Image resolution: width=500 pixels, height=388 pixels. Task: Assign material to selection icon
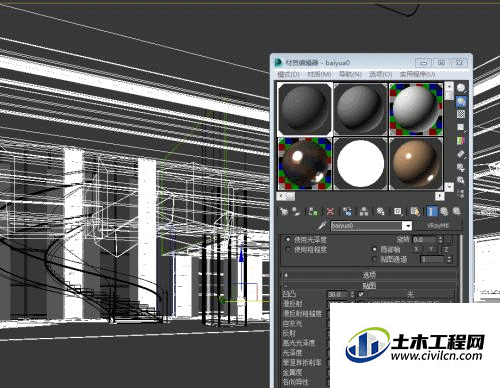click(x=313, y=211)
